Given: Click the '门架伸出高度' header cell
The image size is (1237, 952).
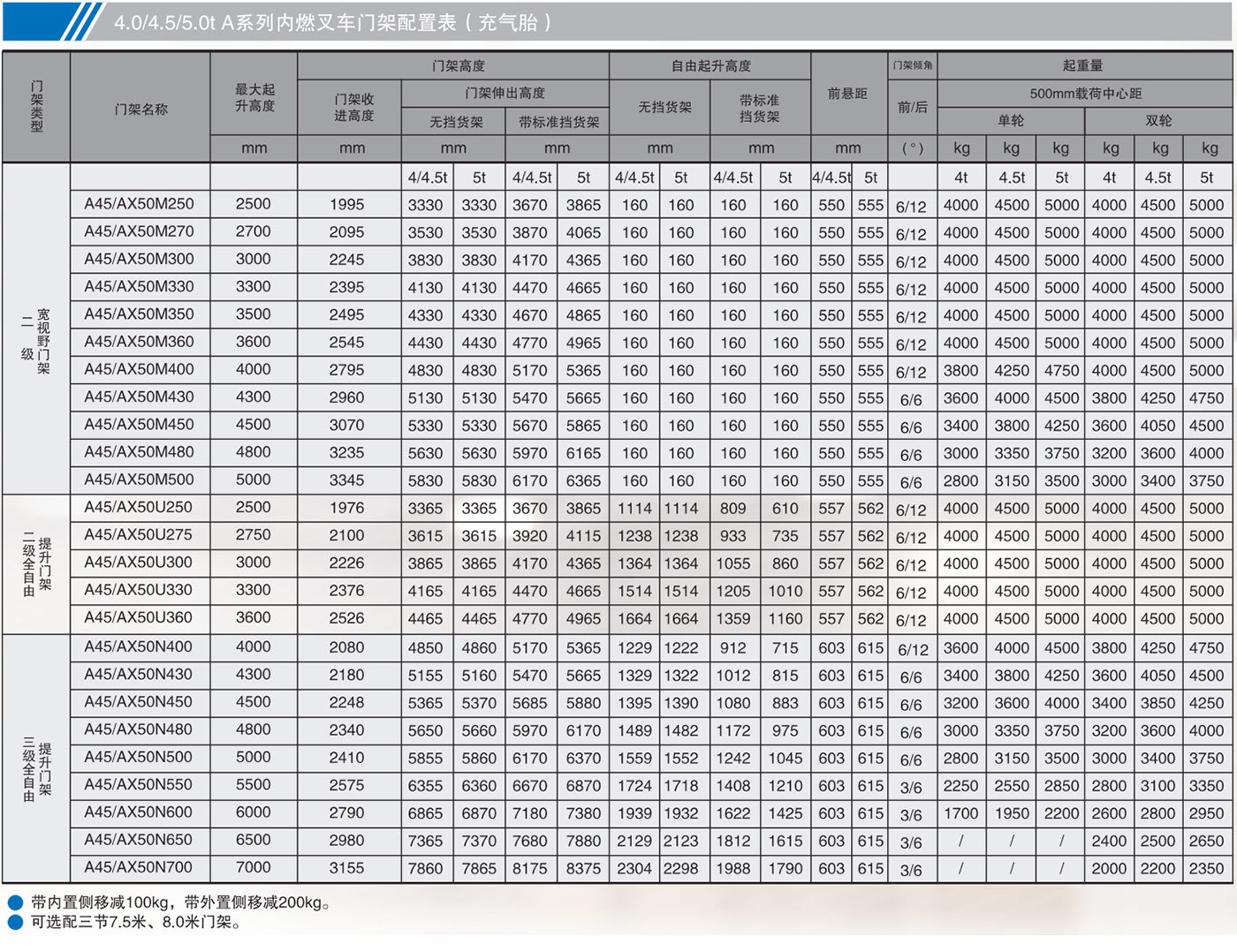Looking at the screenshot, I should coord(505,93).
